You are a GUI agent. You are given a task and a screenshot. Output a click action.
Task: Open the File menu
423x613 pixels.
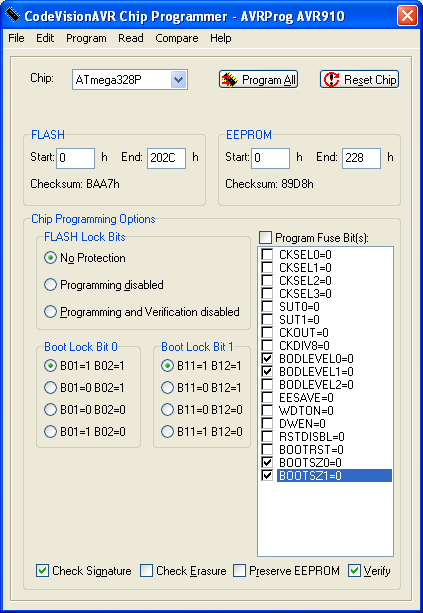pyautogui.click(x=16, y=38)
